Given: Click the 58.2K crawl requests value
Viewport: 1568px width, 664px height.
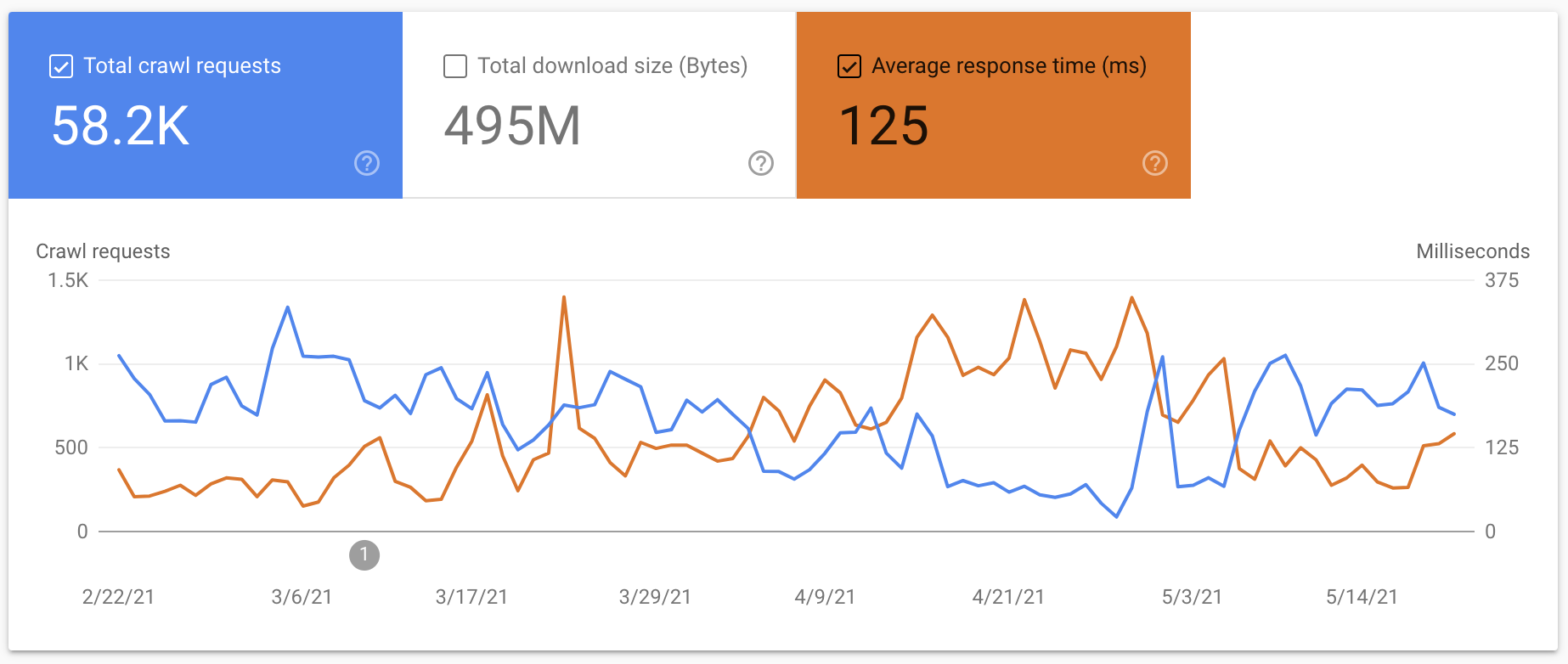Looking at the screenshot, I should coord(121,127).
